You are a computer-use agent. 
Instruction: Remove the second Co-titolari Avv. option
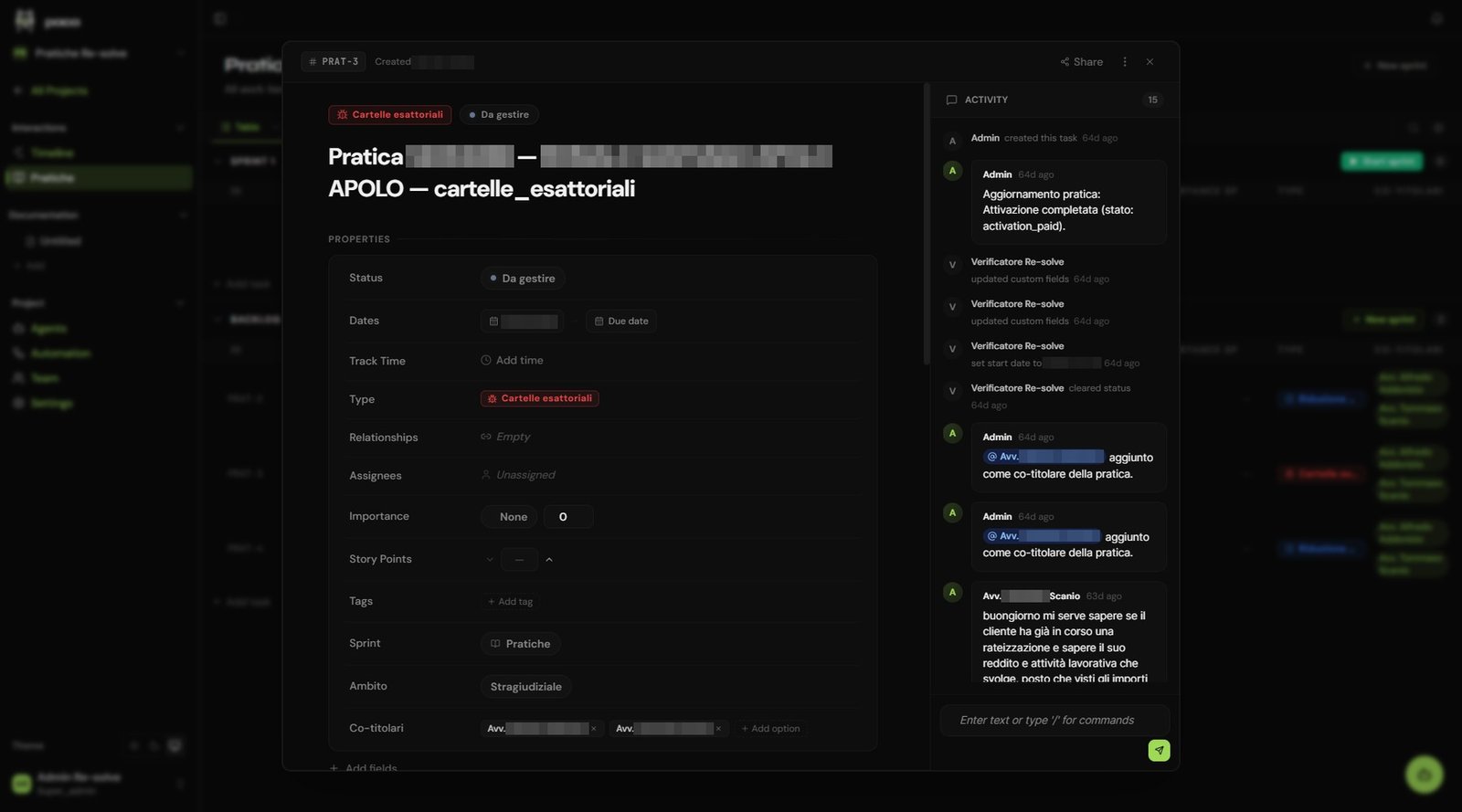pos(718,729)
